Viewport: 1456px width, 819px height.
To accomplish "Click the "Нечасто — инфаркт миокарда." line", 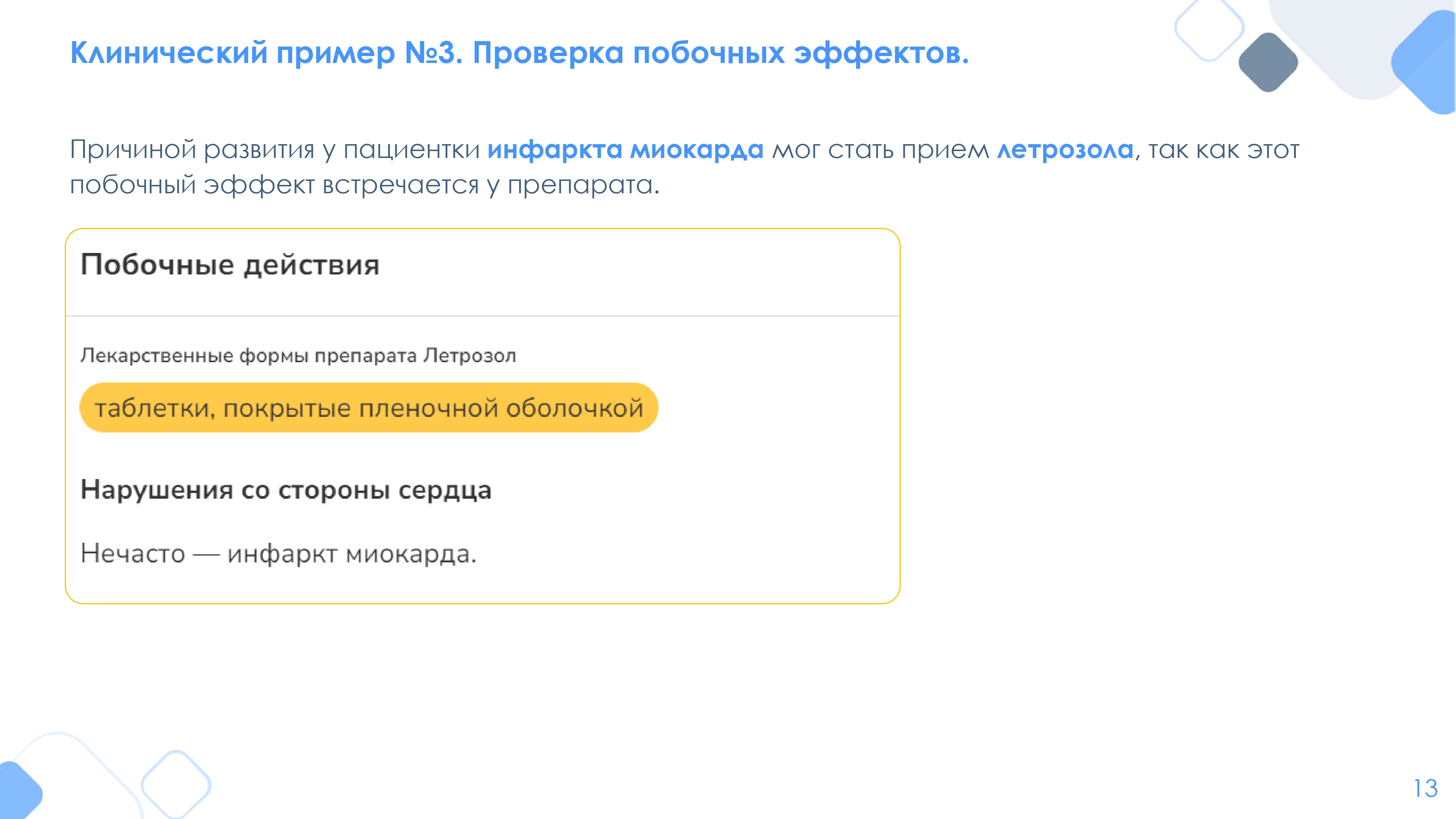I will 278,553.
